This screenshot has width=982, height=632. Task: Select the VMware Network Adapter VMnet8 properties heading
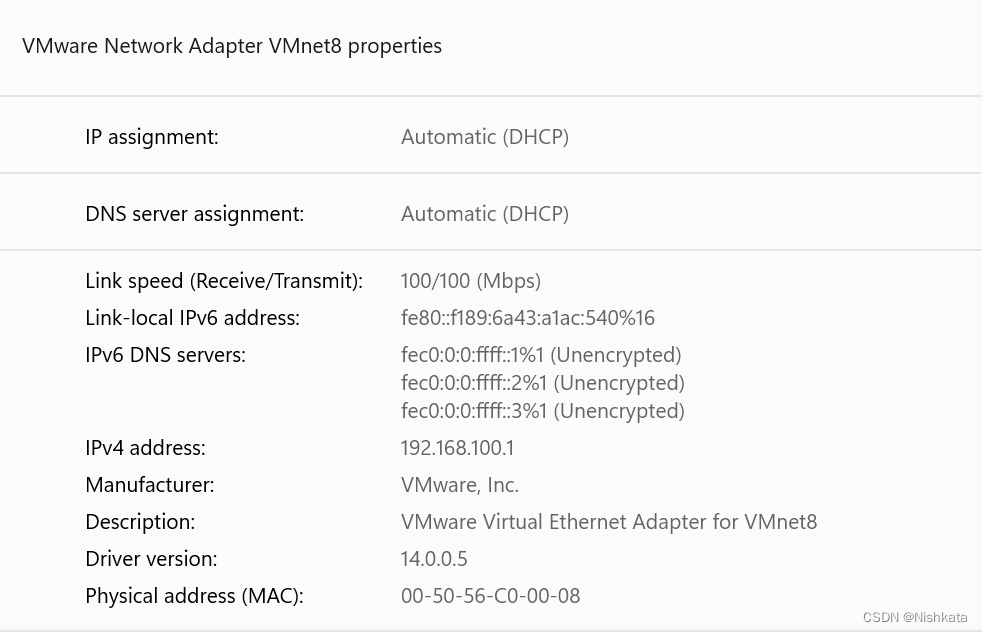click(231, 46)
